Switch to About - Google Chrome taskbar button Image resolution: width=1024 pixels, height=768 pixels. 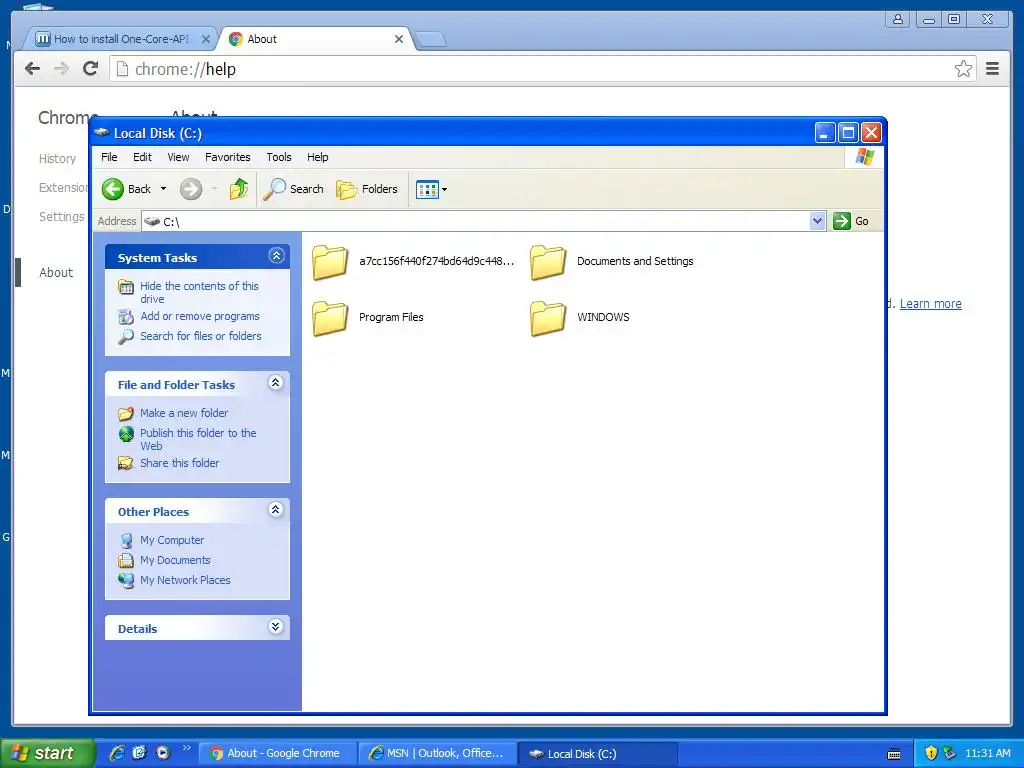(x=276, y=754)
